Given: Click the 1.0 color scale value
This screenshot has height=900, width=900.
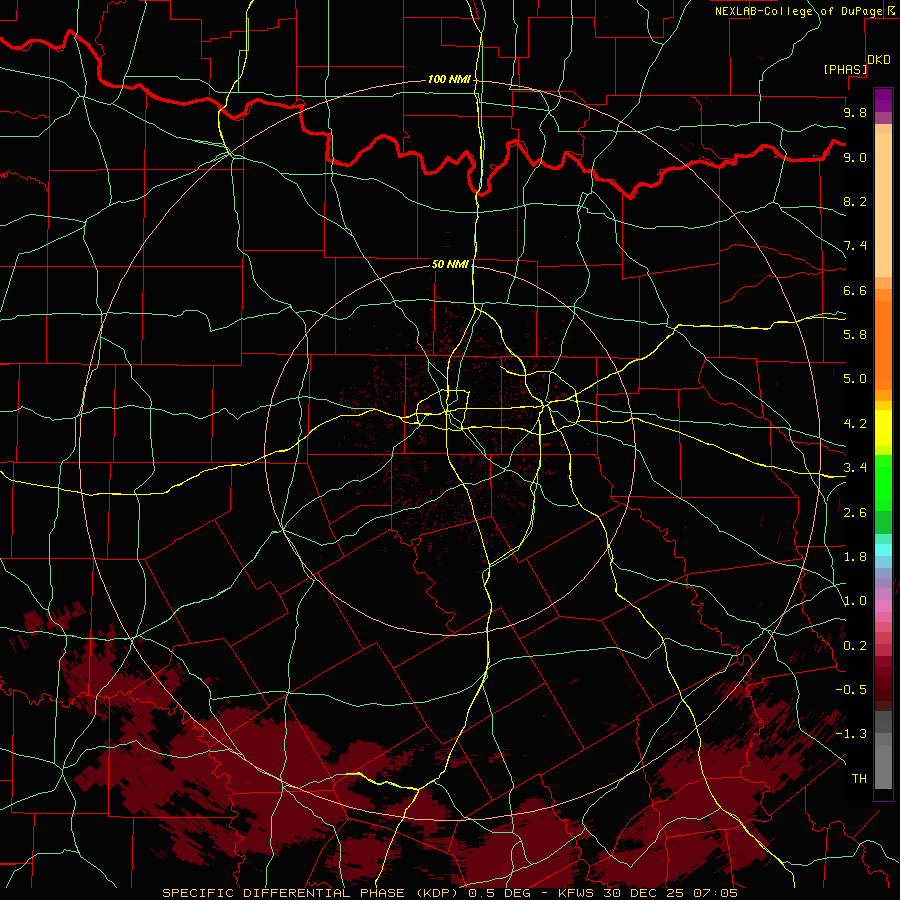Looking at the screenshot, I should pos(855,601).
